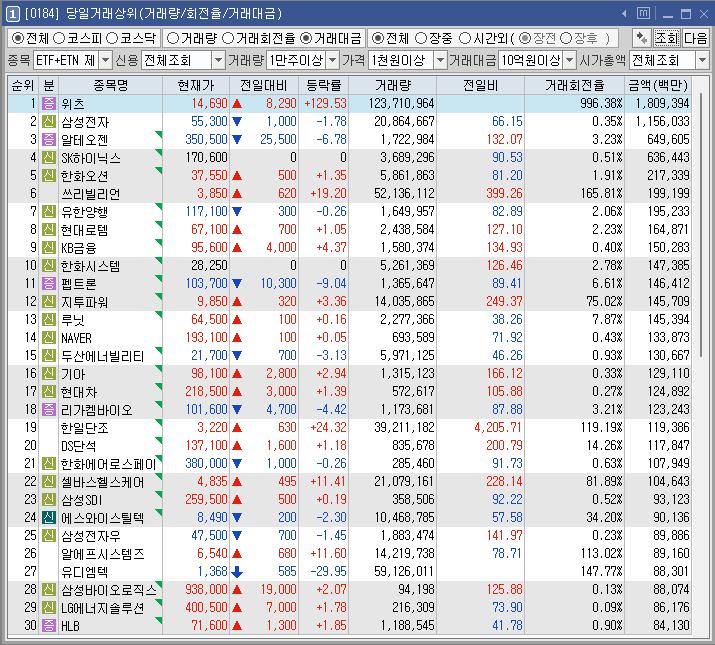This screenshot has width=715, height=645.
Task: Click the 삼성전자우 stock name
Action: 91,536
